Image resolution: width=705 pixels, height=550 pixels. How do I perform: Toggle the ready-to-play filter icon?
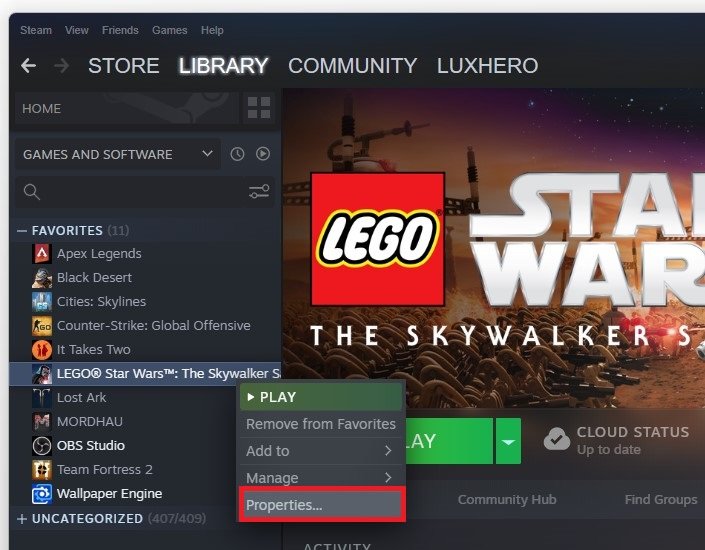point(263,154)
